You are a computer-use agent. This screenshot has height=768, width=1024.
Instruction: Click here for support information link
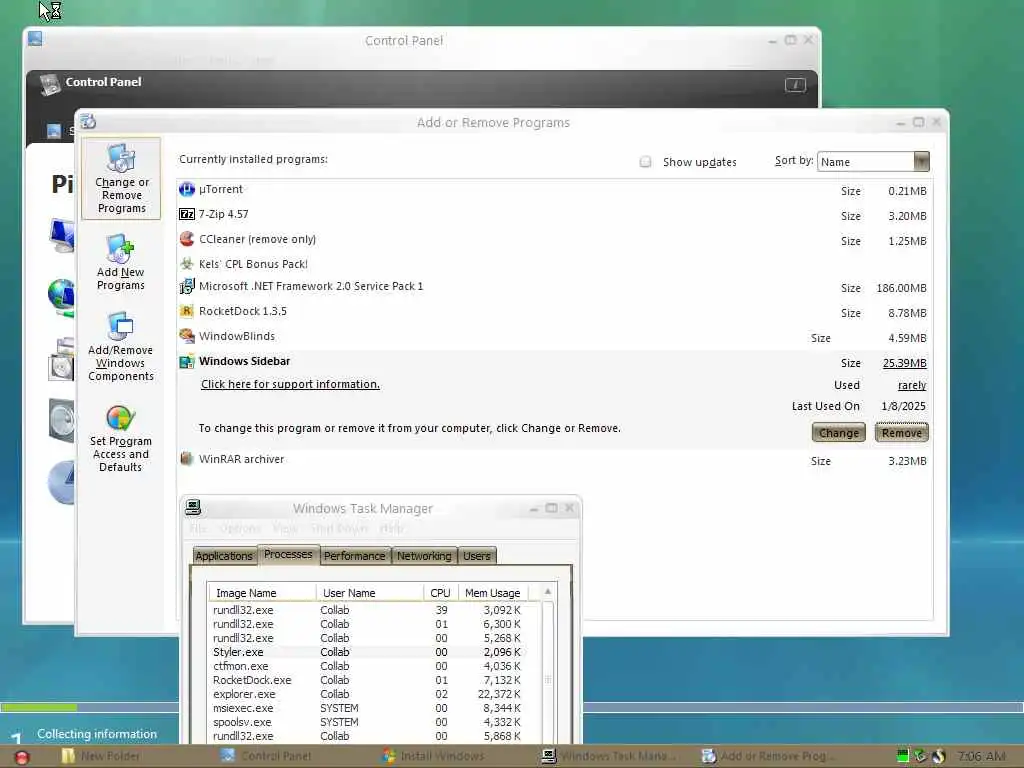tap(290, 384)
